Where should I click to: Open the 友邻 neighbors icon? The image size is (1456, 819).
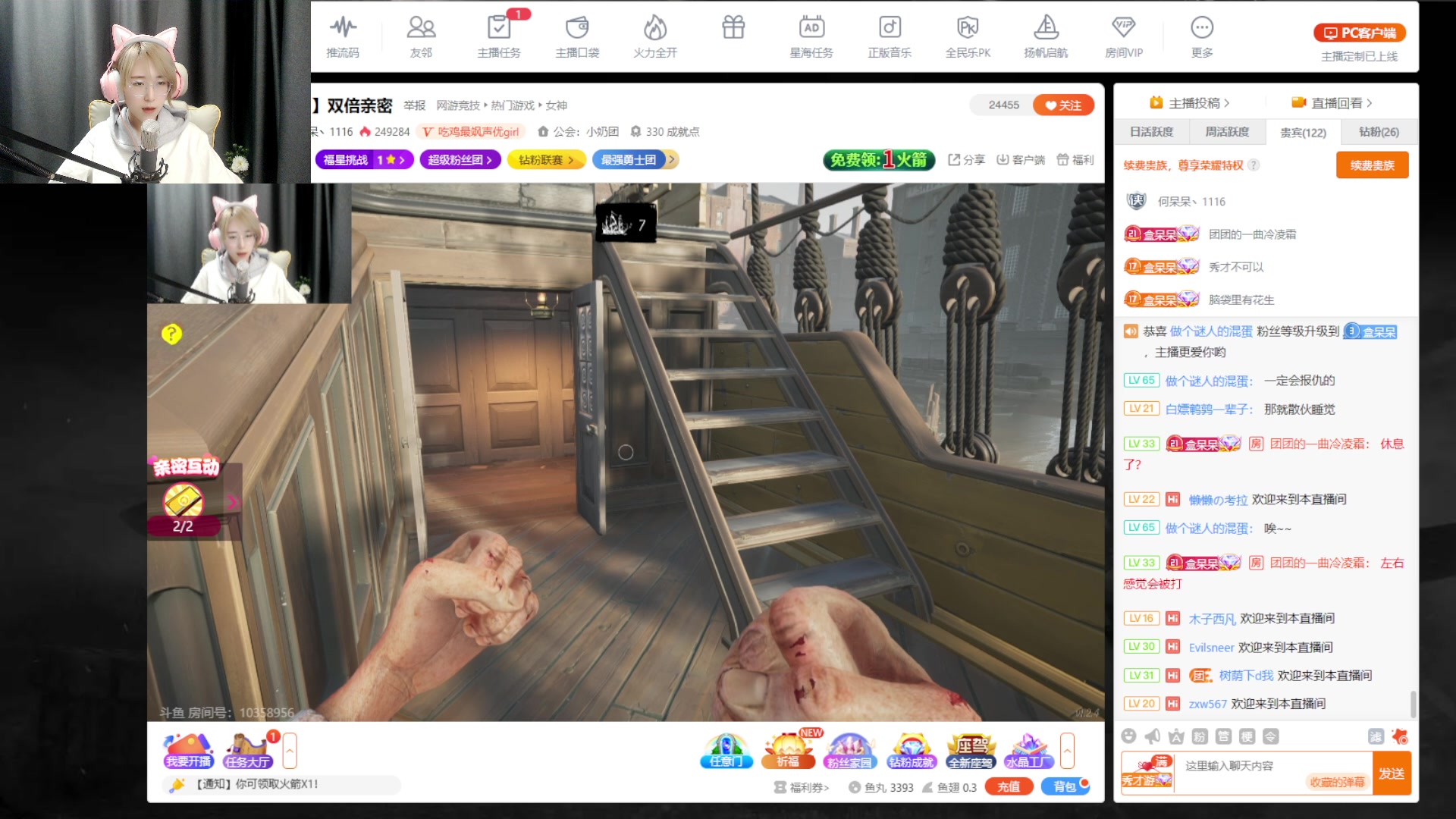click(x=421, y=36)
